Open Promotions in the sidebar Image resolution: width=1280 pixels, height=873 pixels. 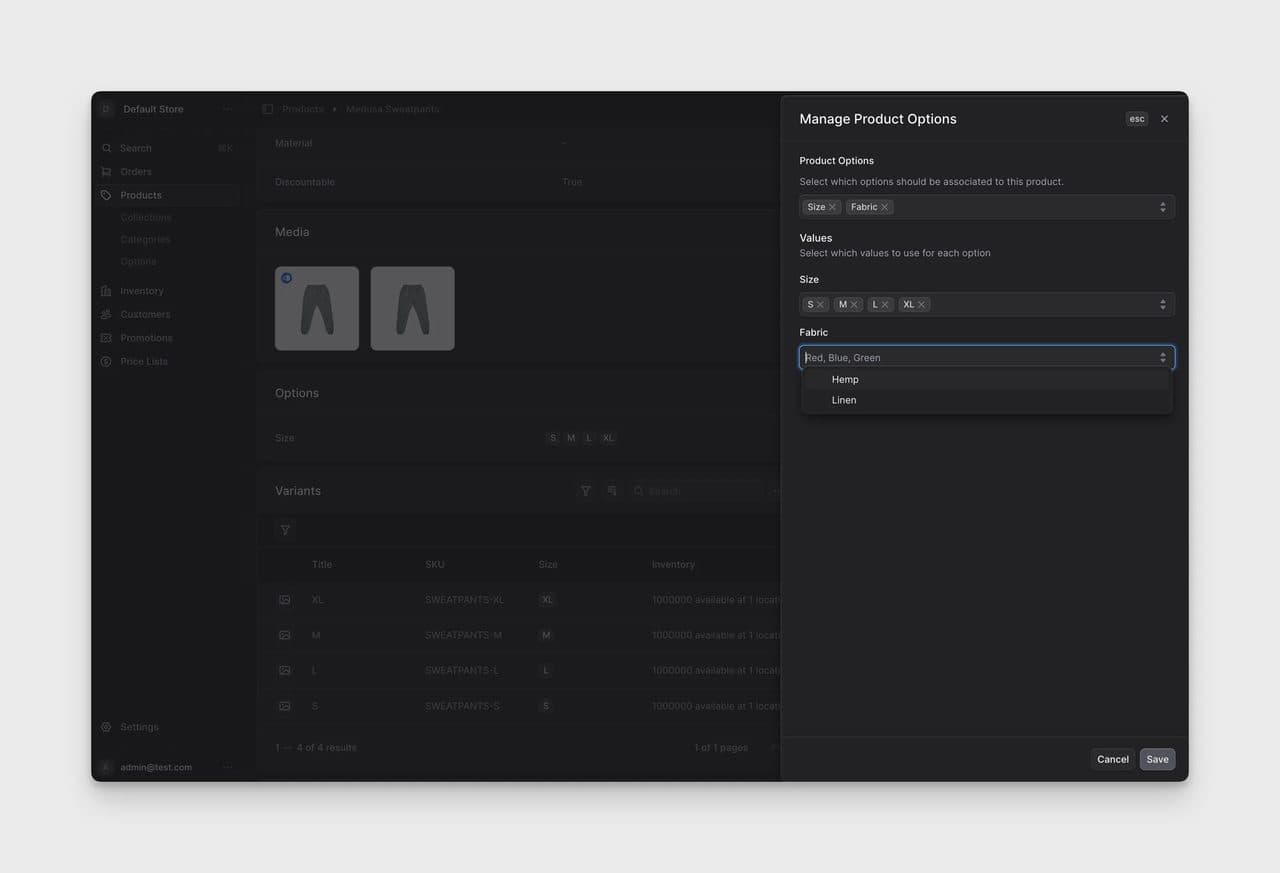coord(167,338)
